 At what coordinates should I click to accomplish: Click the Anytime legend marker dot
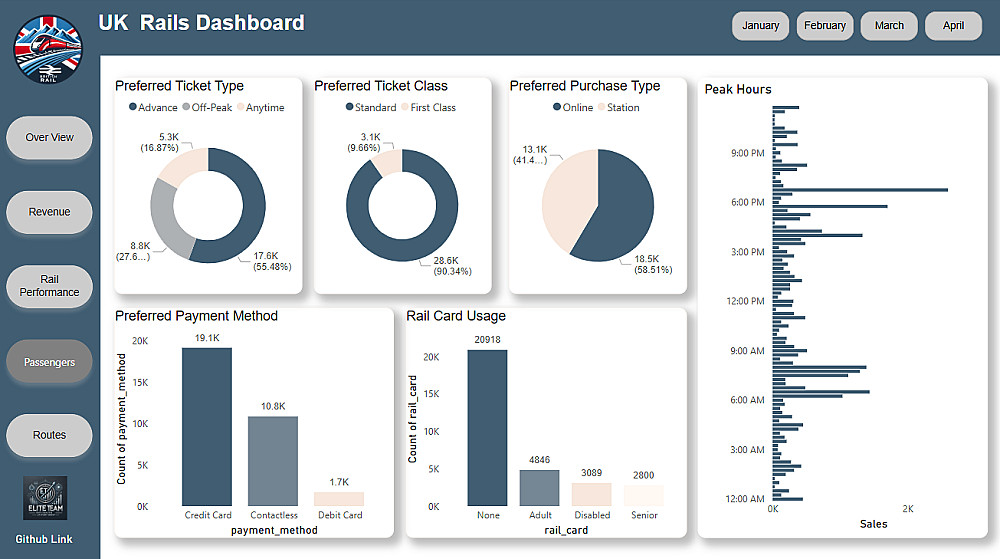pos(240,107)
